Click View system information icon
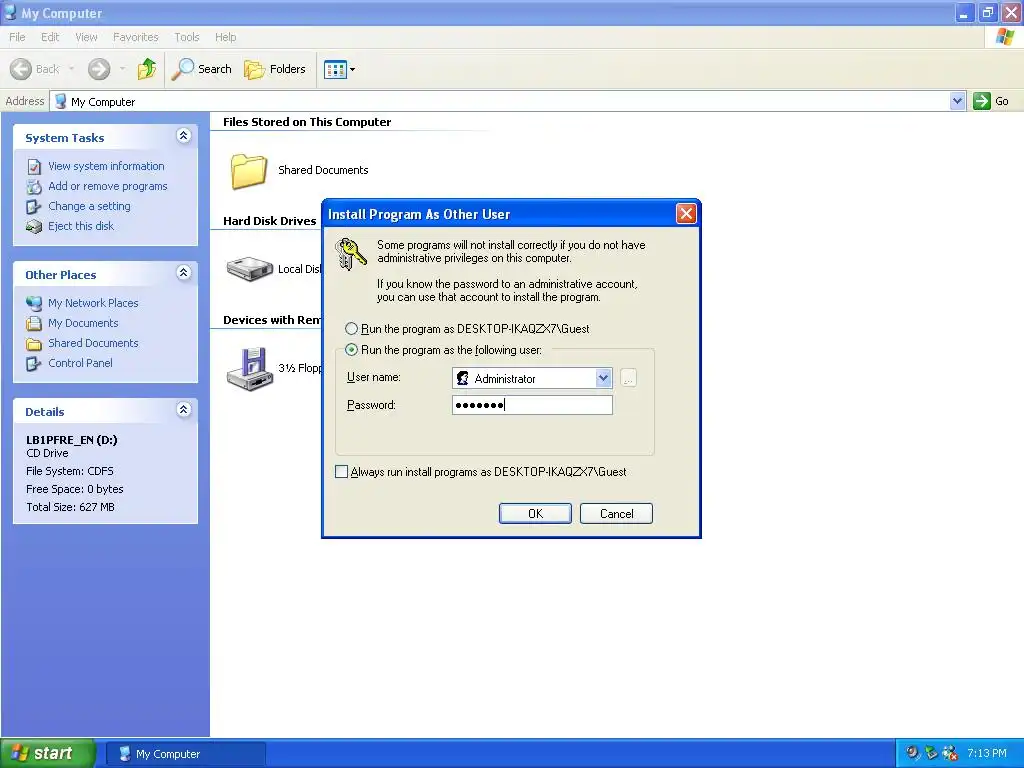The height and width of the screenshot is (768, 1024). [34, 167]
